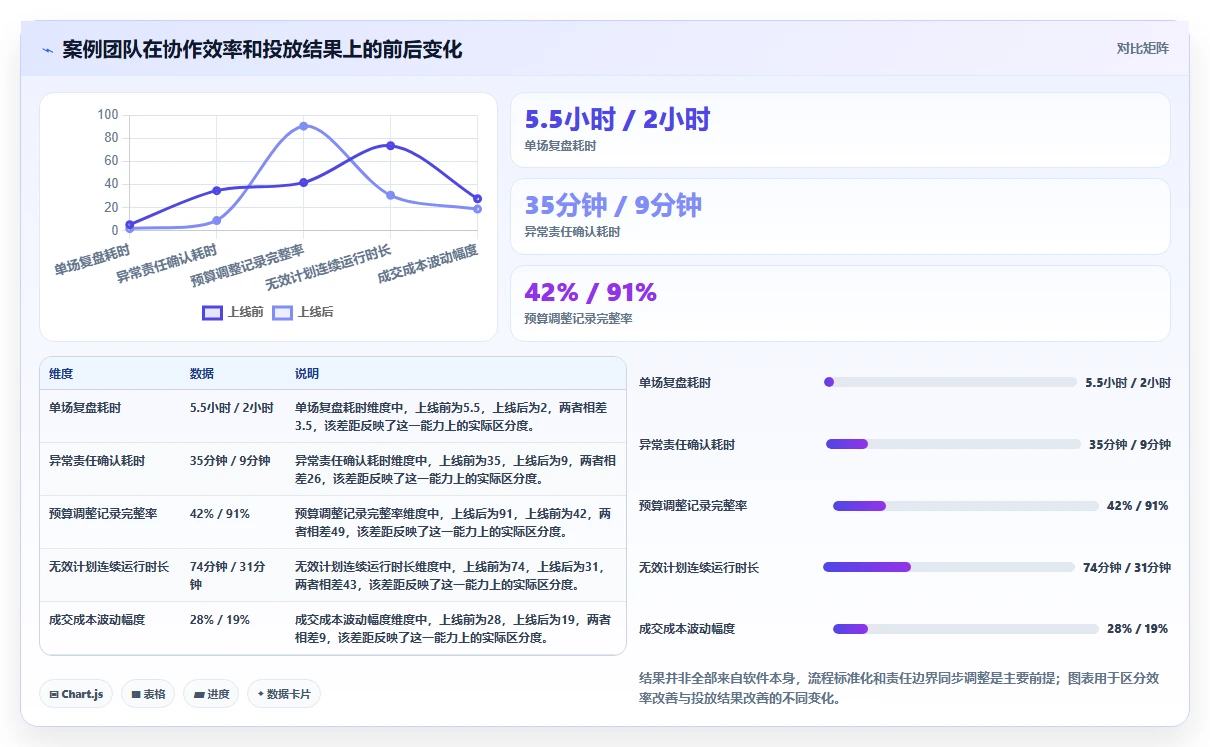The image size is (1210, 747).
Task: Click the page title 案例团队在协作效率
Action: 262,49
